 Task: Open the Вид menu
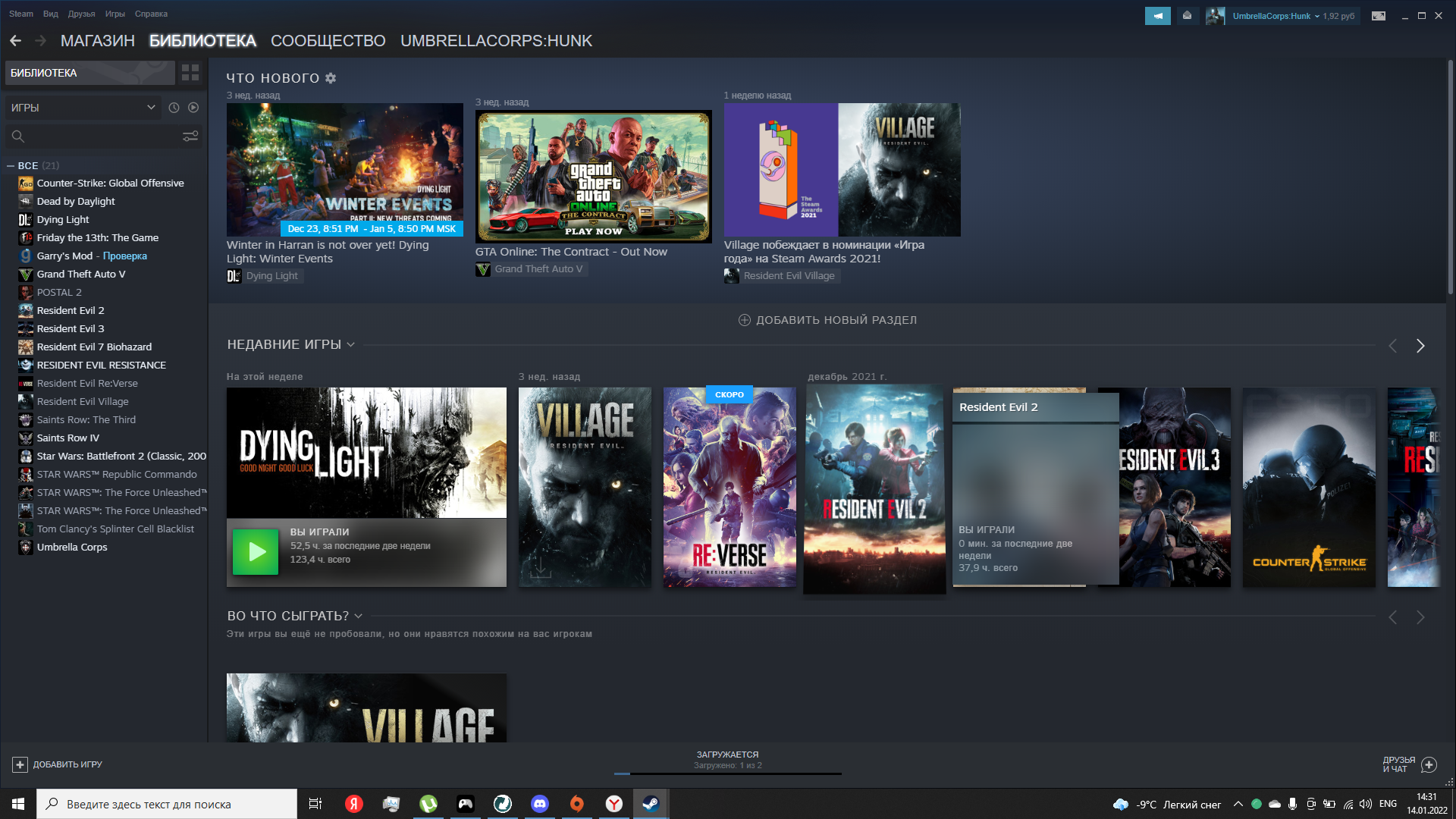[x=51, y=14]
